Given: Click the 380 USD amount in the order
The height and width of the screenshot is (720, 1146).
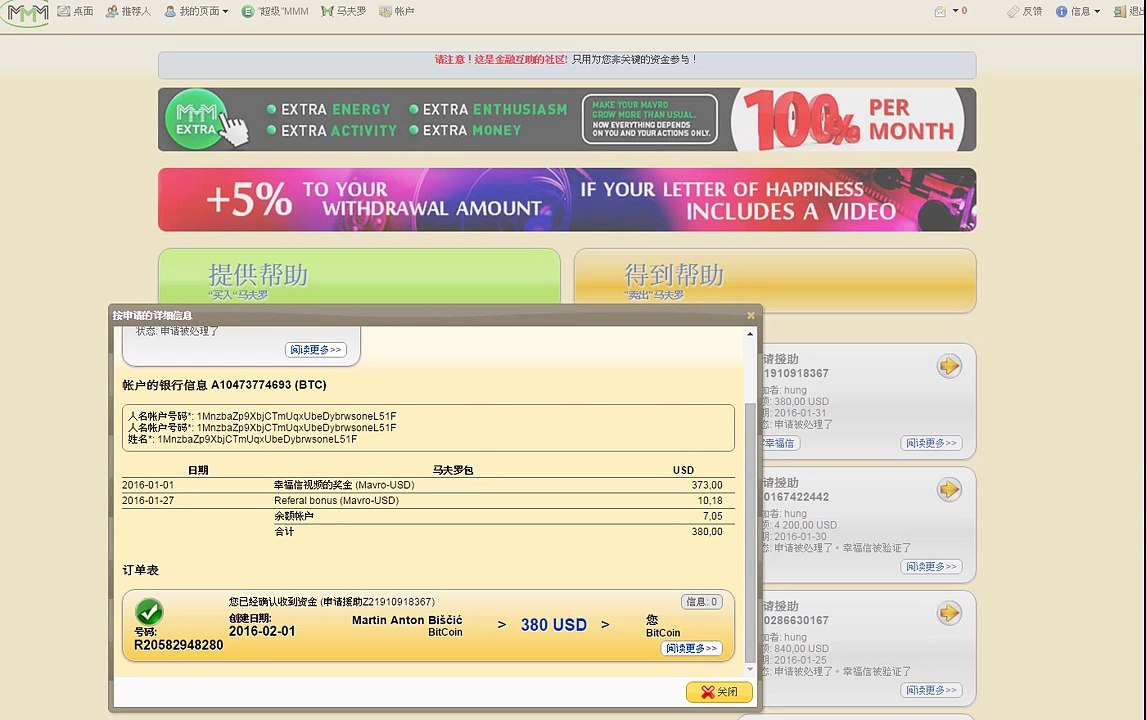Looking at the screenshot, I should tap(553, 625).
